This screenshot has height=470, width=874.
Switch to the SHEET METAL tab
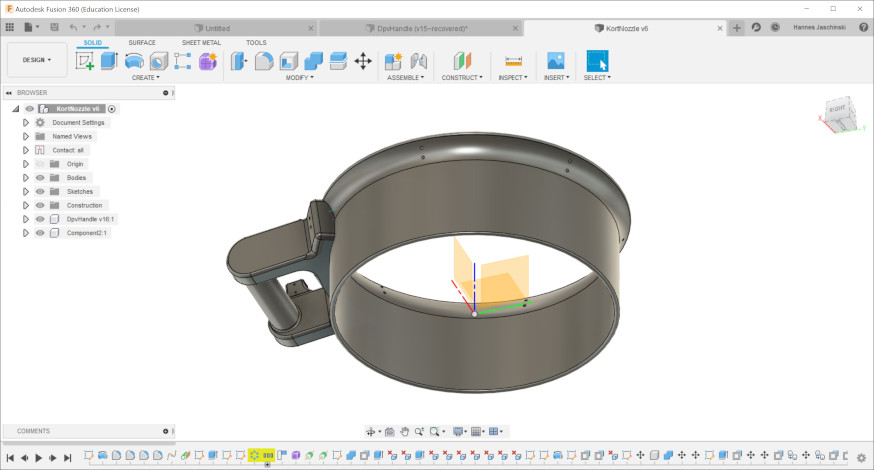point(201,42)
